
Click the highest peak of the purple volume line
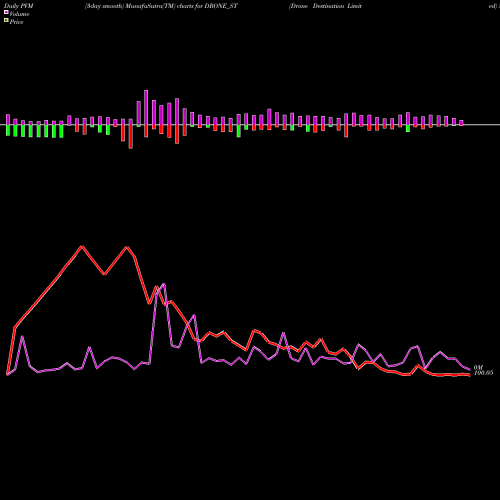[x=164, y=284]
